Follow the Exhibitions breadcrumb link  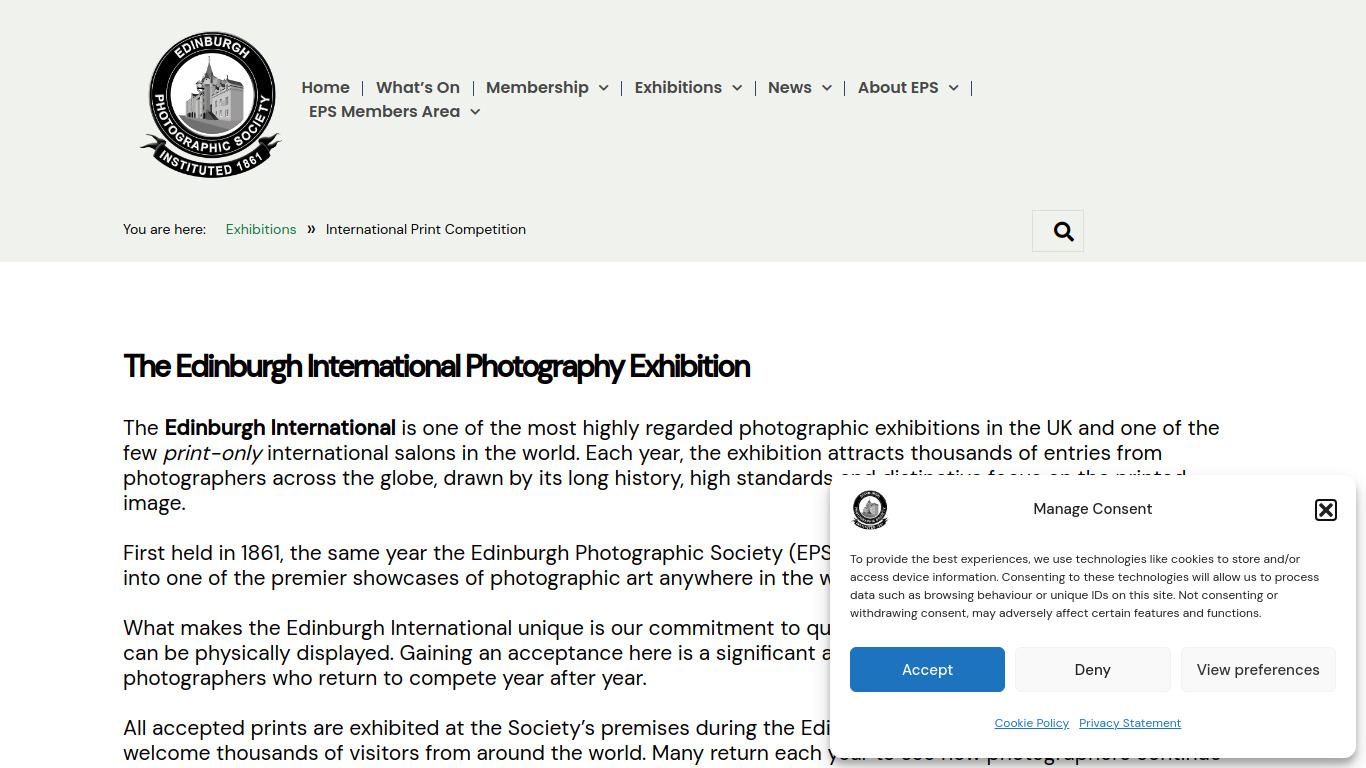point(261,229)
